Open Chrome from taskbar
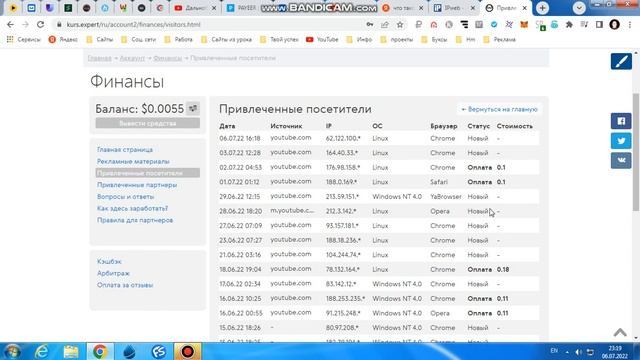 point(100,351)
